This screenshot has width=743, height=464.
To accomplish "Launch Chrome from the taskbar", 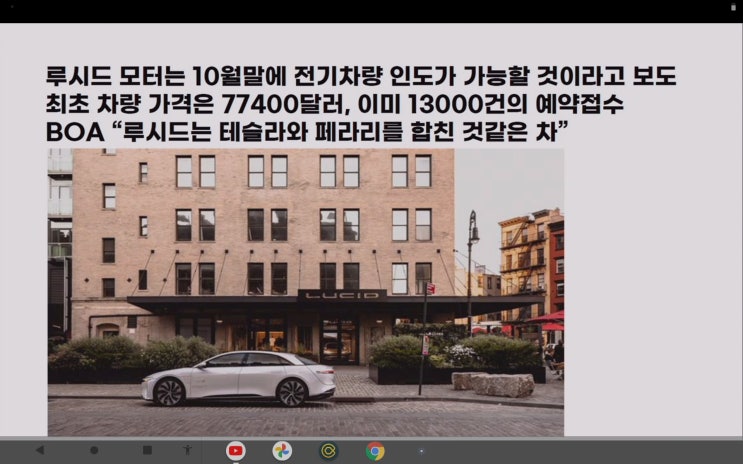I will (x=375, y=451).
